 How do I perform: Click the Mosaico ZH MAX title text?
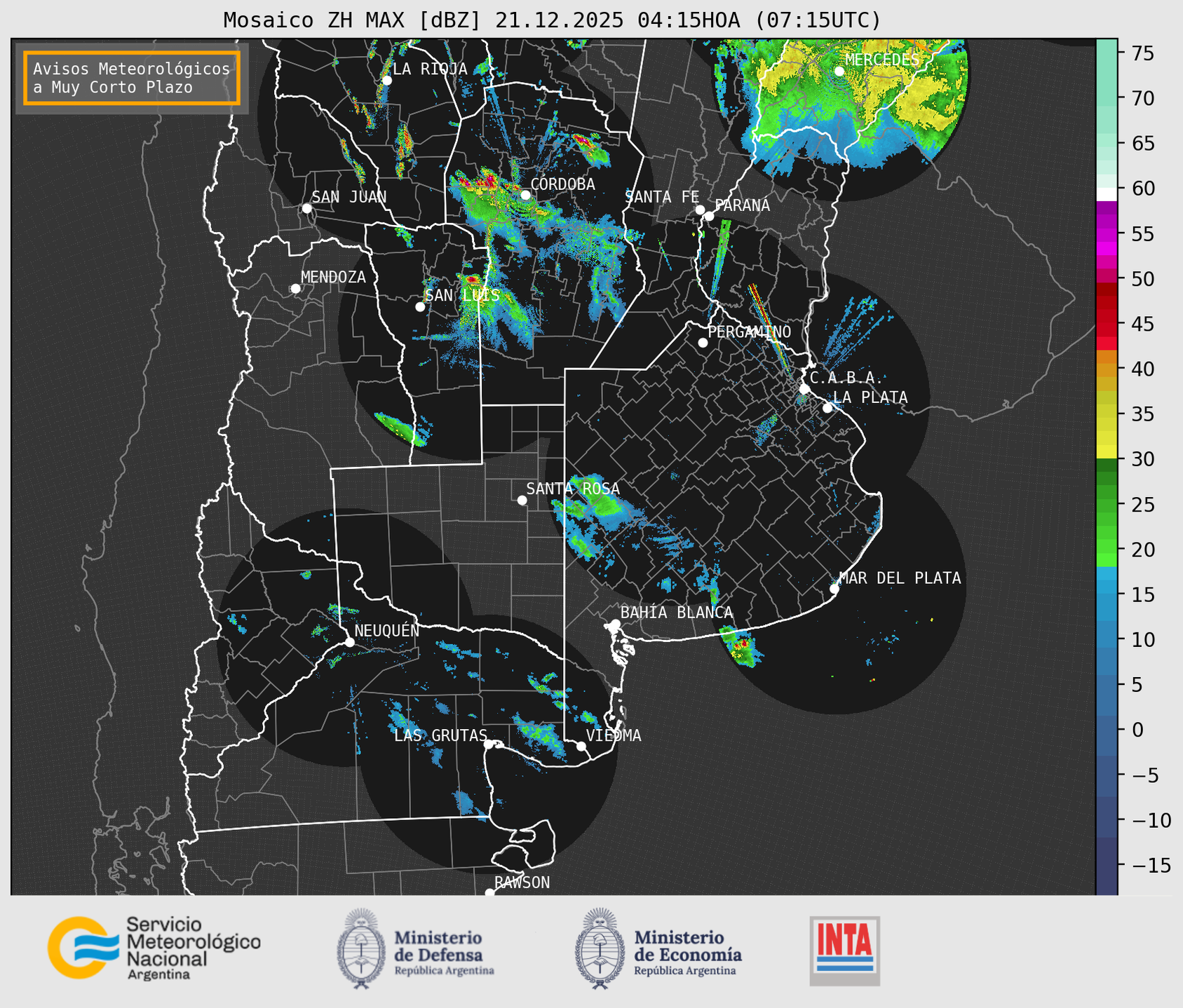coord(552,20)
